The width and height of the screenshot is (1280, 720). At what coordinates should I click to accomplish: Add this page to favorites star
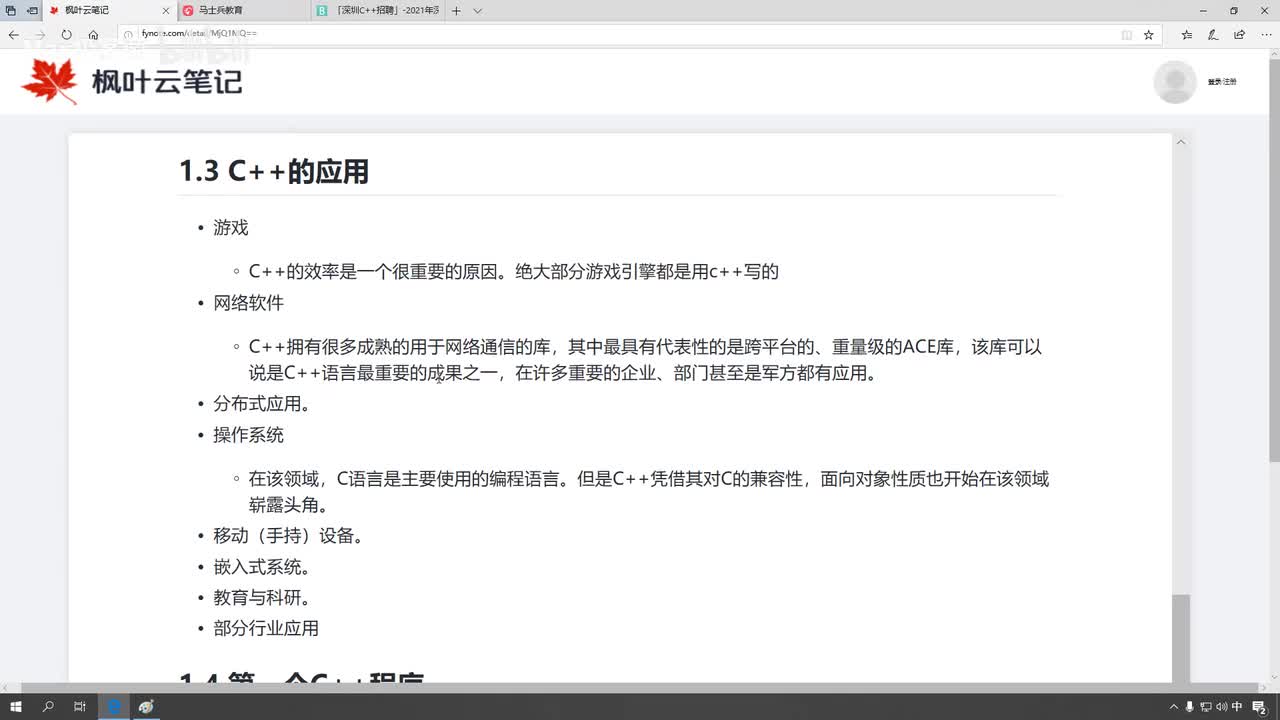pyautogui.click(x=1149, y=34)
